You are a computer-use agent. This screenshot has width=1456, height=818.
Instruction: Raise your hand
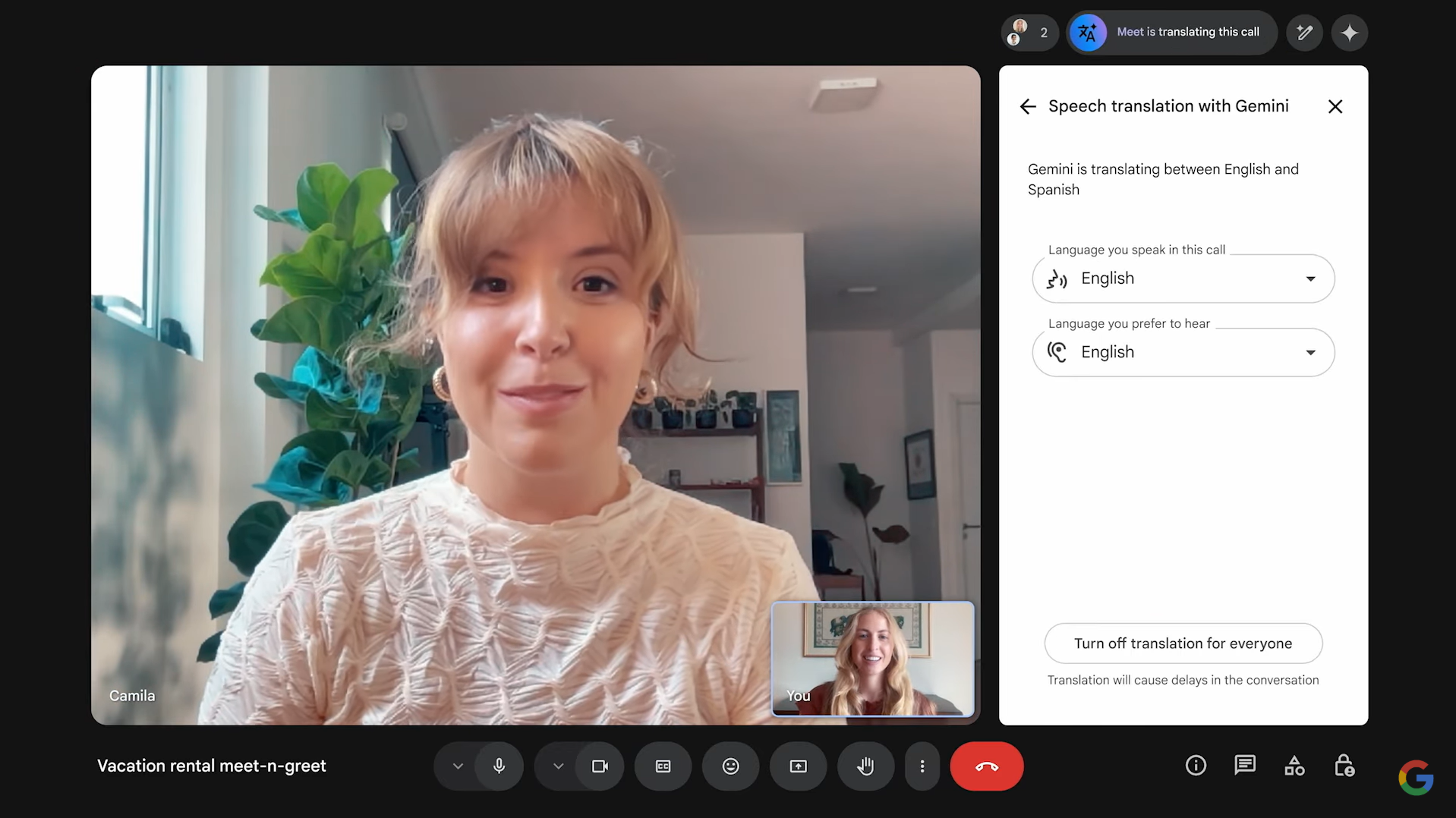point(865,766)
